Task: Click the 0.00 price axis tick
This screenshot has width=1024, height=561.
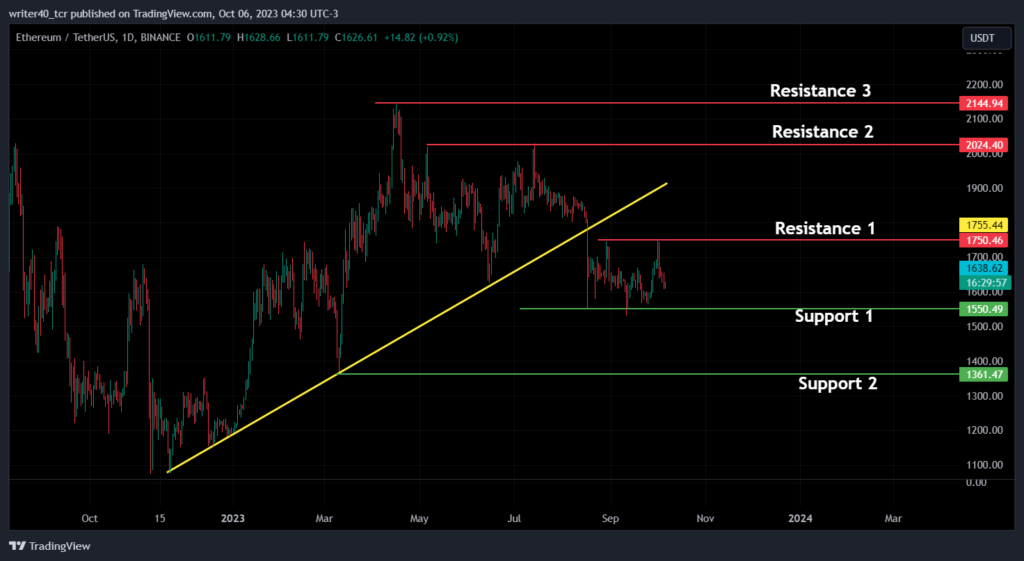Action: click(x=976, y=482)
